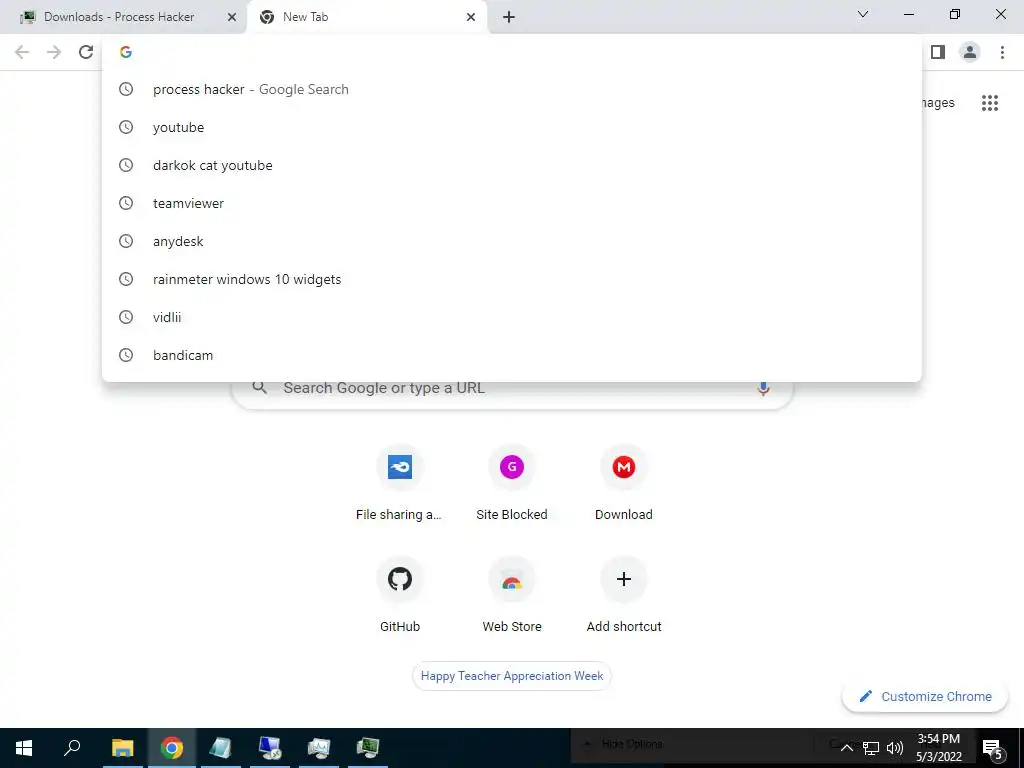This screenshot has width=1024, height=768.
Task: Open the Site Blocked shortcut tile
Action: pyautogui.click(x=512, y=484)
